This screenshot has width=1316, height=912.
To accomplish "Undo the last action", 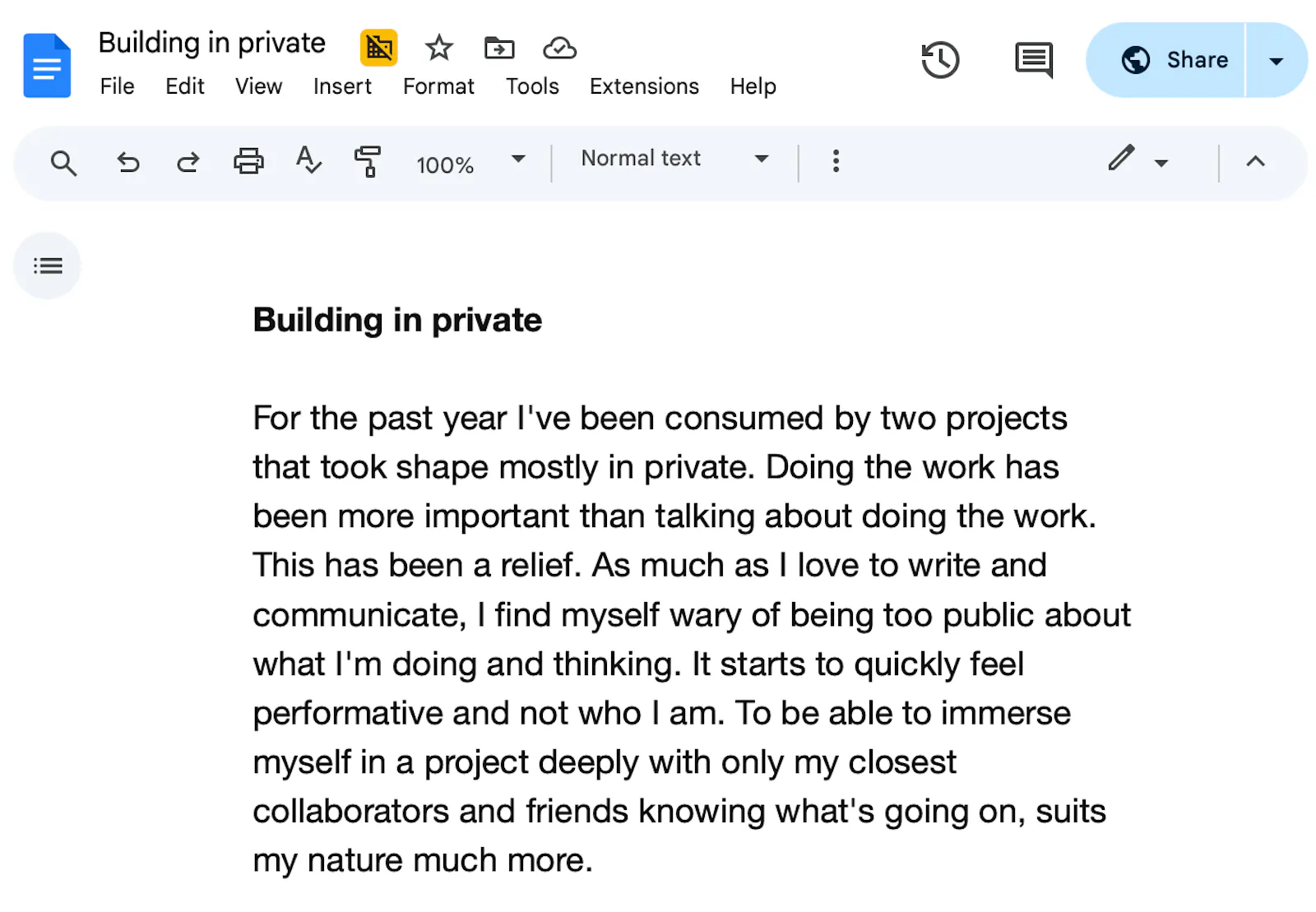I will point(127,163).
